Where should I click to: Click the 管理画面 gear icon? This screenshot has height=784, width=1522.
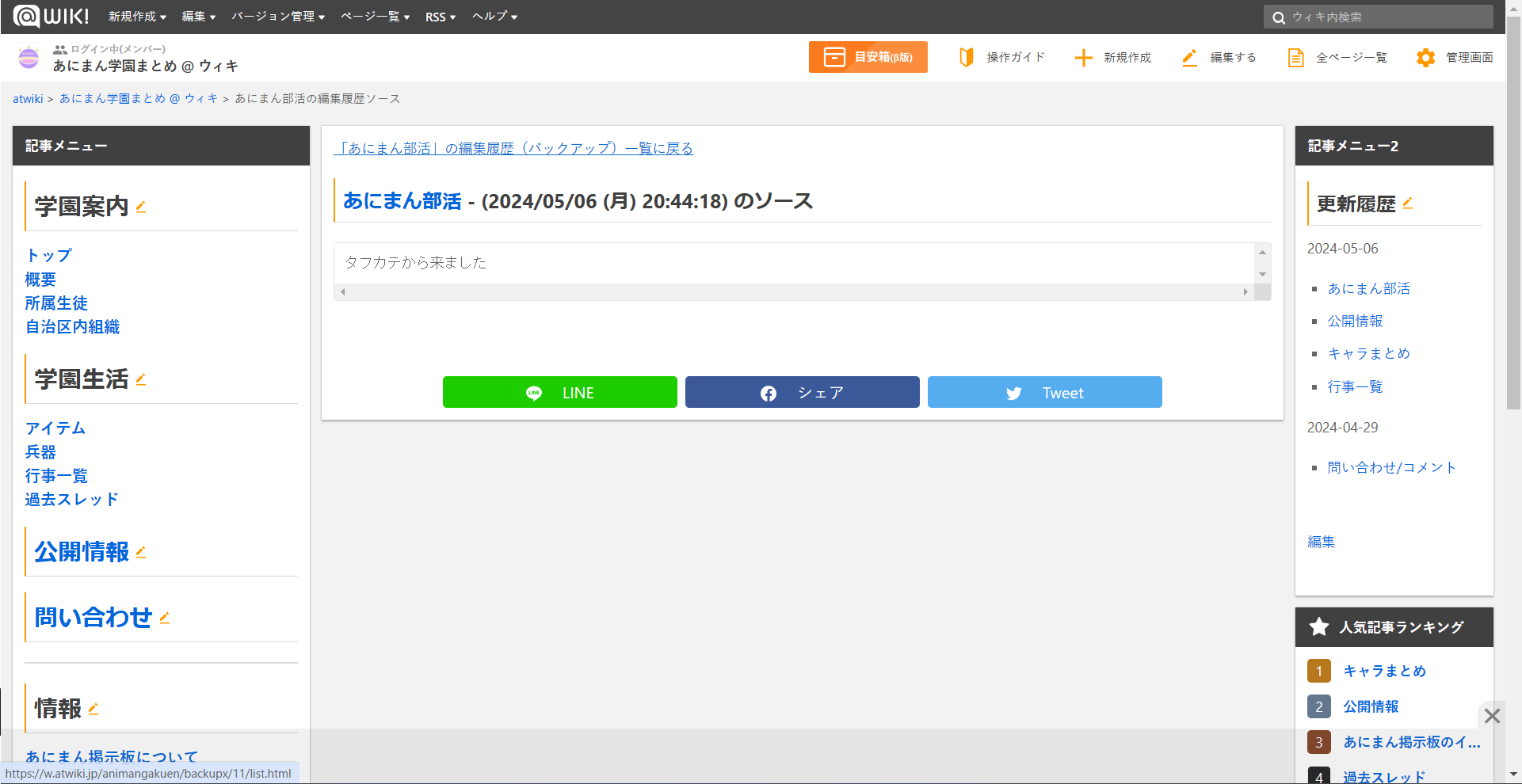tap(1425, 58)
